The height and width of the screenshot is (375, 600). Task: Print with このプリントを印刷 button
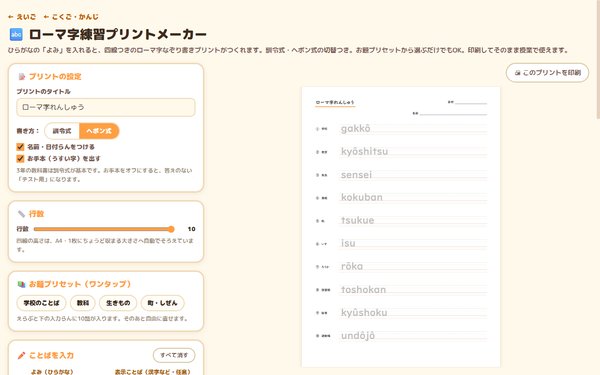click(x=547, y=73)
